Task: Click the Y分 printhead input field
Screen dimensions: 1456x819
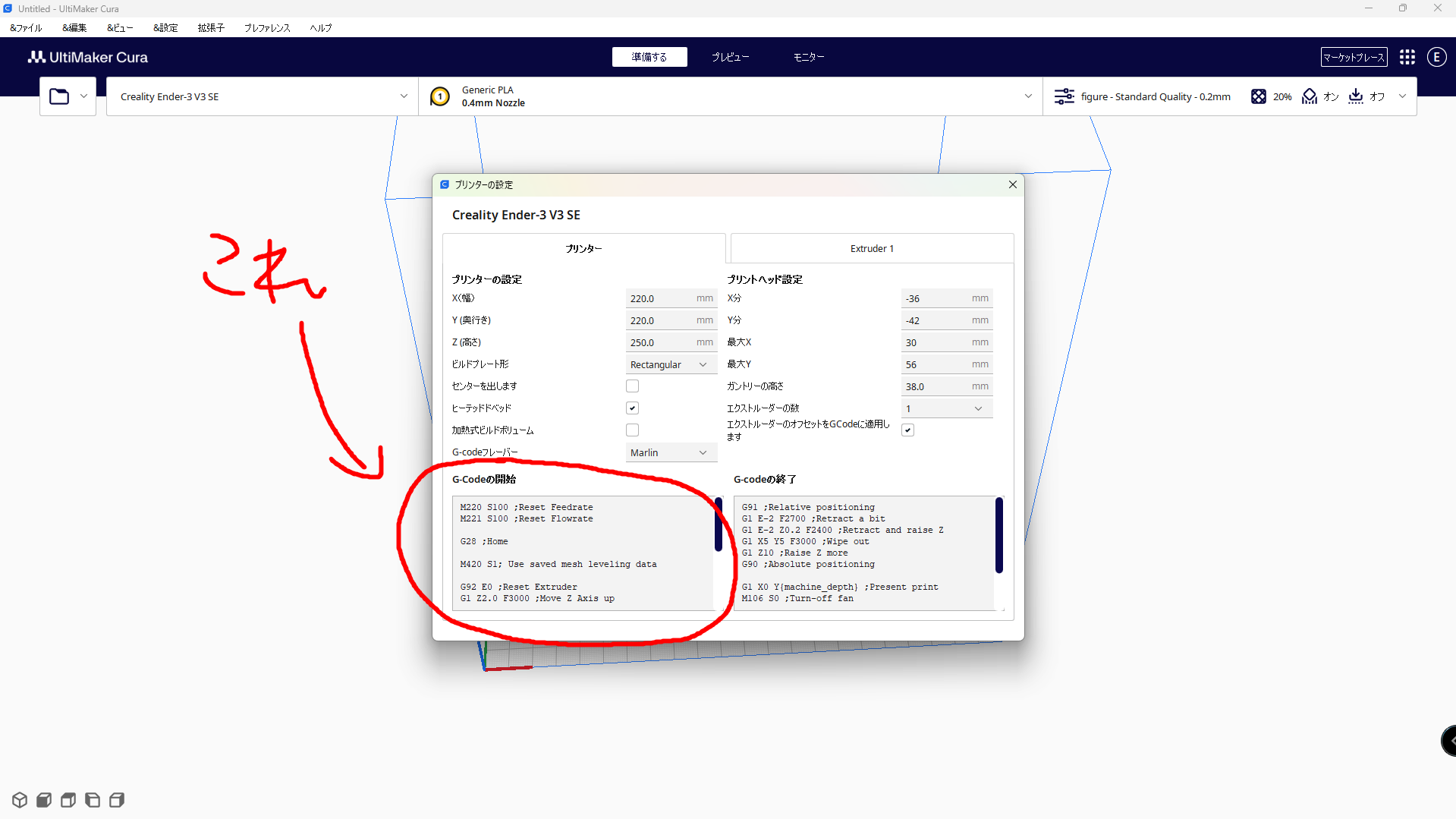Action: 946,321
